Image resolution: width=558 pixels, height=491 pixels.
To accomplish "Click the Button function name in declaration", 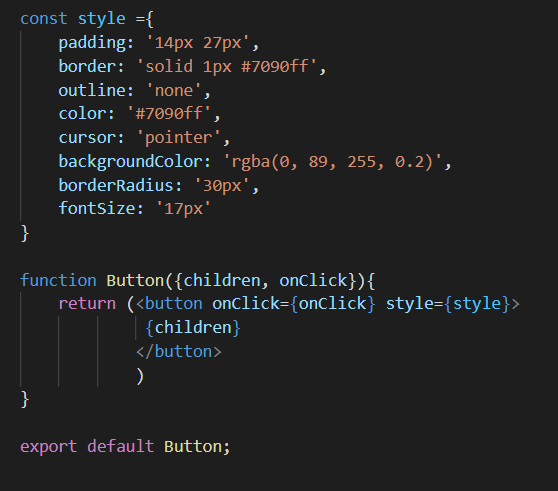I will (x=135, y=280).
